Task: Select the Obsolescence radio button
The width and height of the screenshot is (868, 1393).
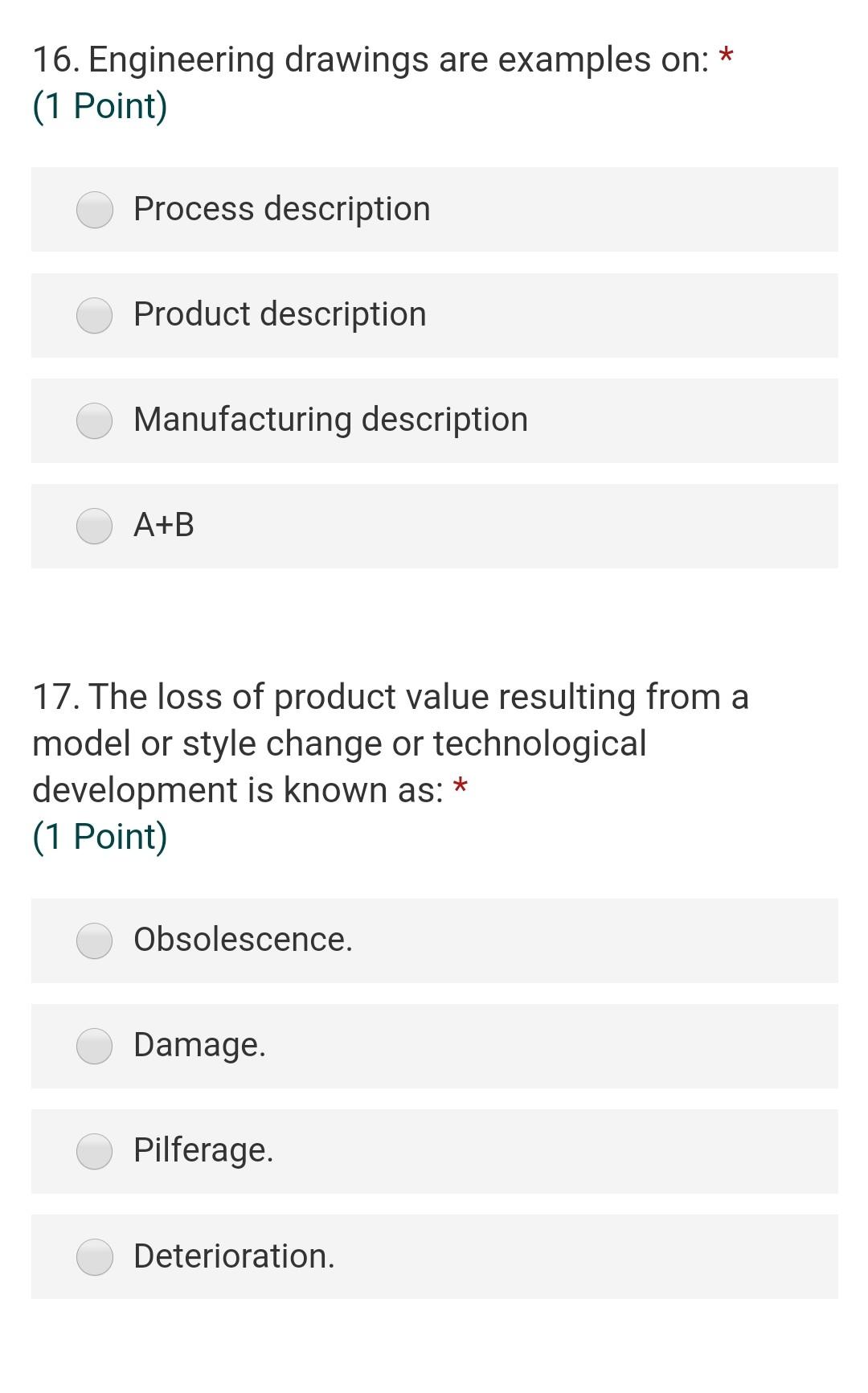Action: pyautogui.click(x=95, y=941)
